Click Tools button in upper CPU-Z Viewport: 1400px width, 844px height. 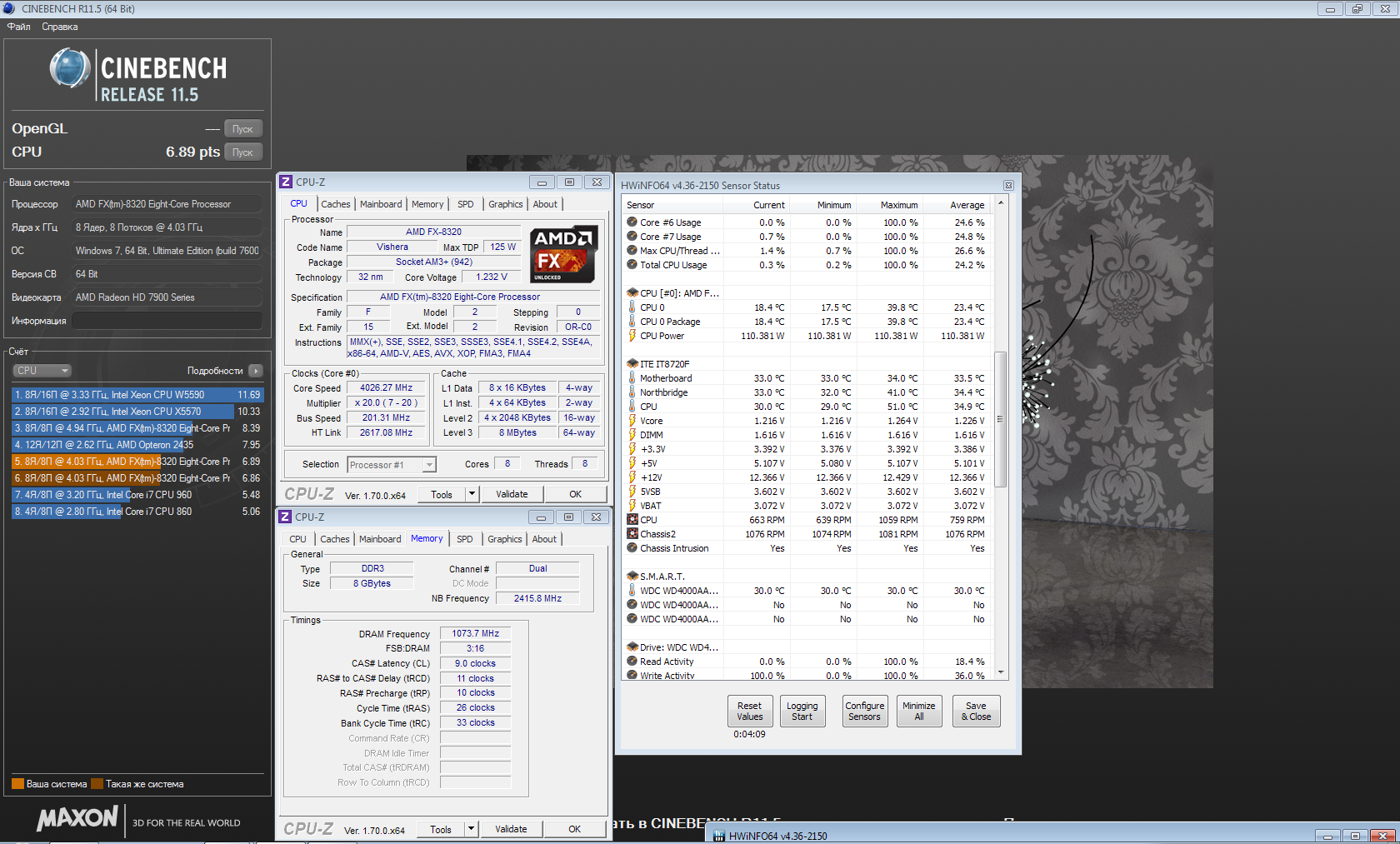click(442, 494)
